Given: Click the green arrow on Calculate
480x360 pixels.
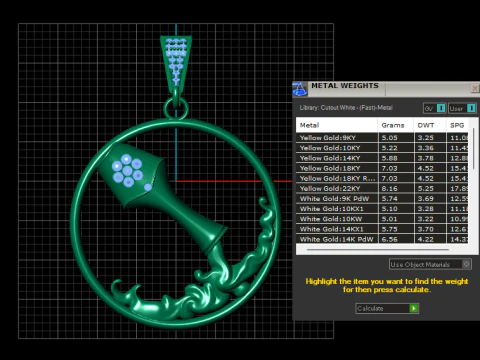Looking at the screenshot, I should (414, 308).
